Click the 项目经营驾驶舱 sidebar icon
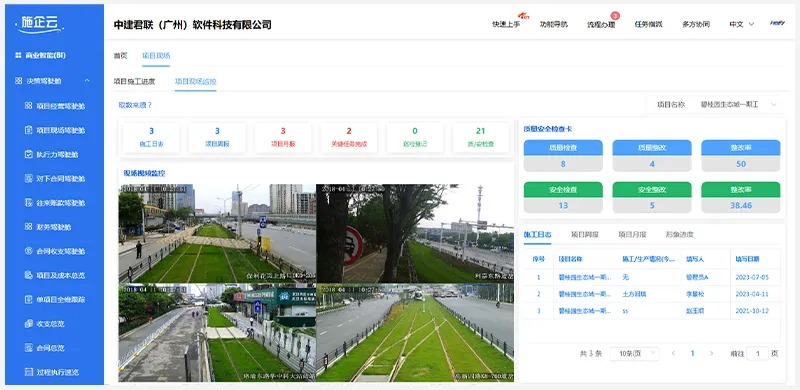This screenshot has width=800, height=390. (x=29, y=106)
